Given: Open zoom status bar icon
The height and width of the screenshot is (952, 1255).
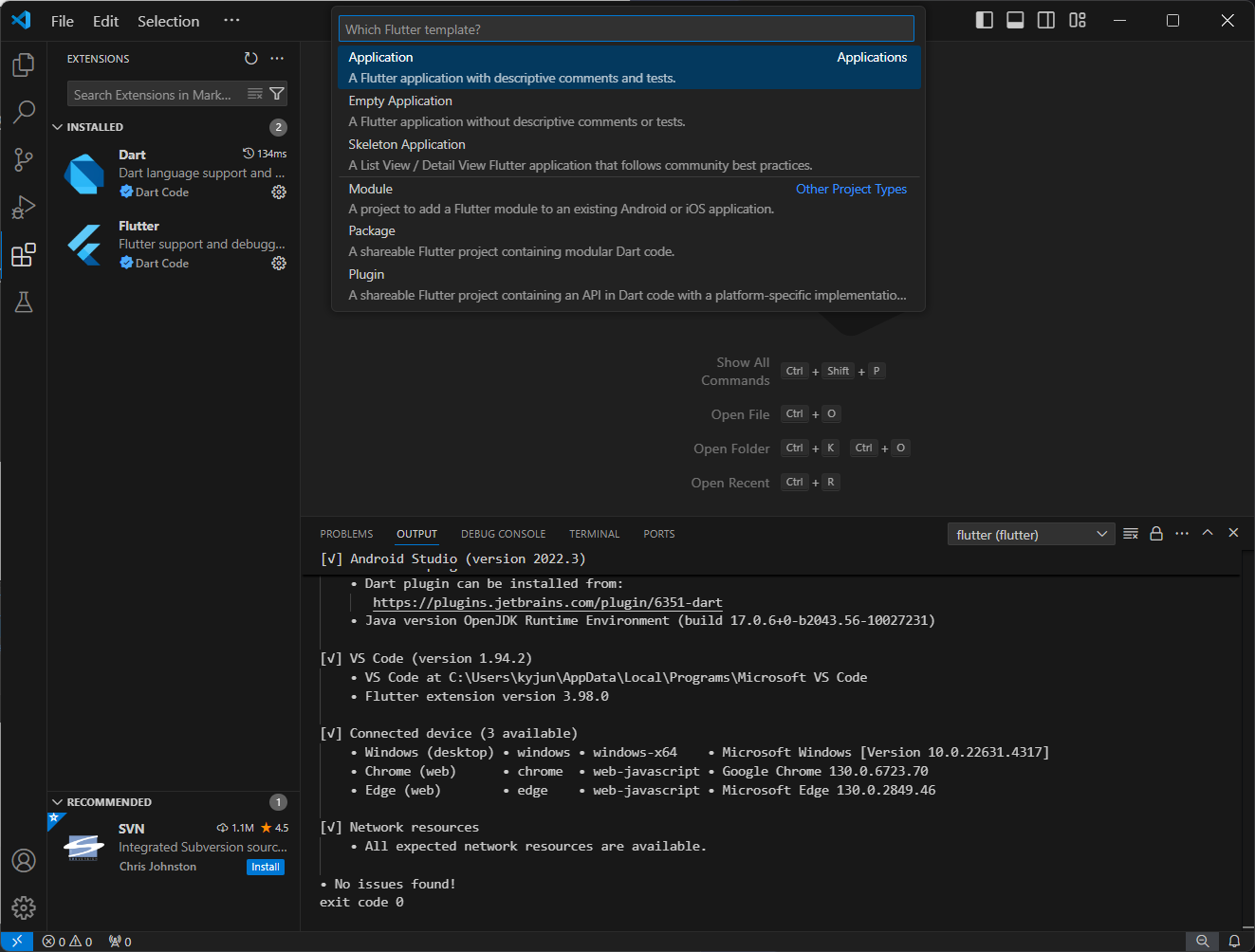Looking at the screenshot, I should point(1202,942).
